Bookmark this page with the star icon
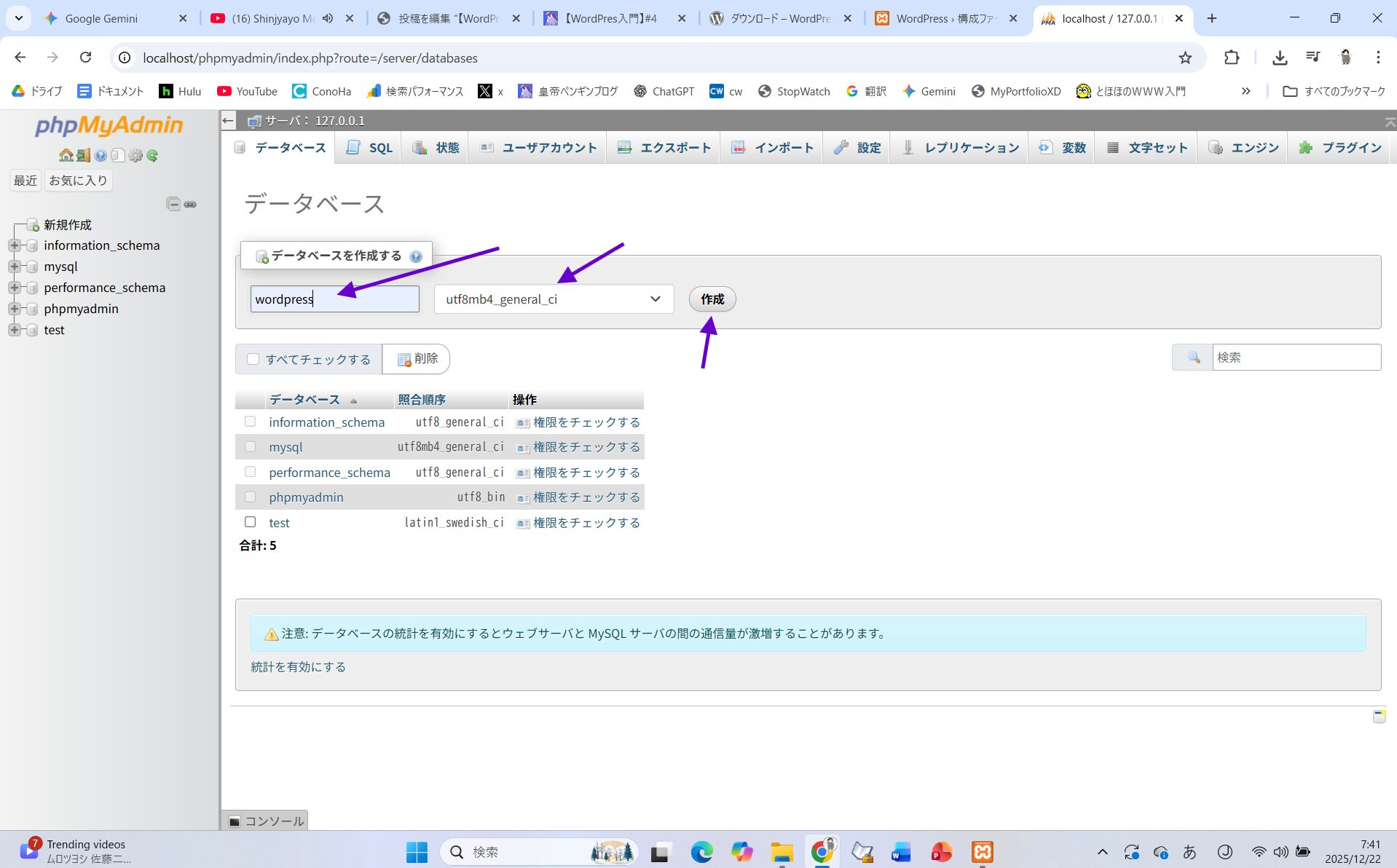1397x868 pixels. pyautogui.click(x=1185, y=58)
